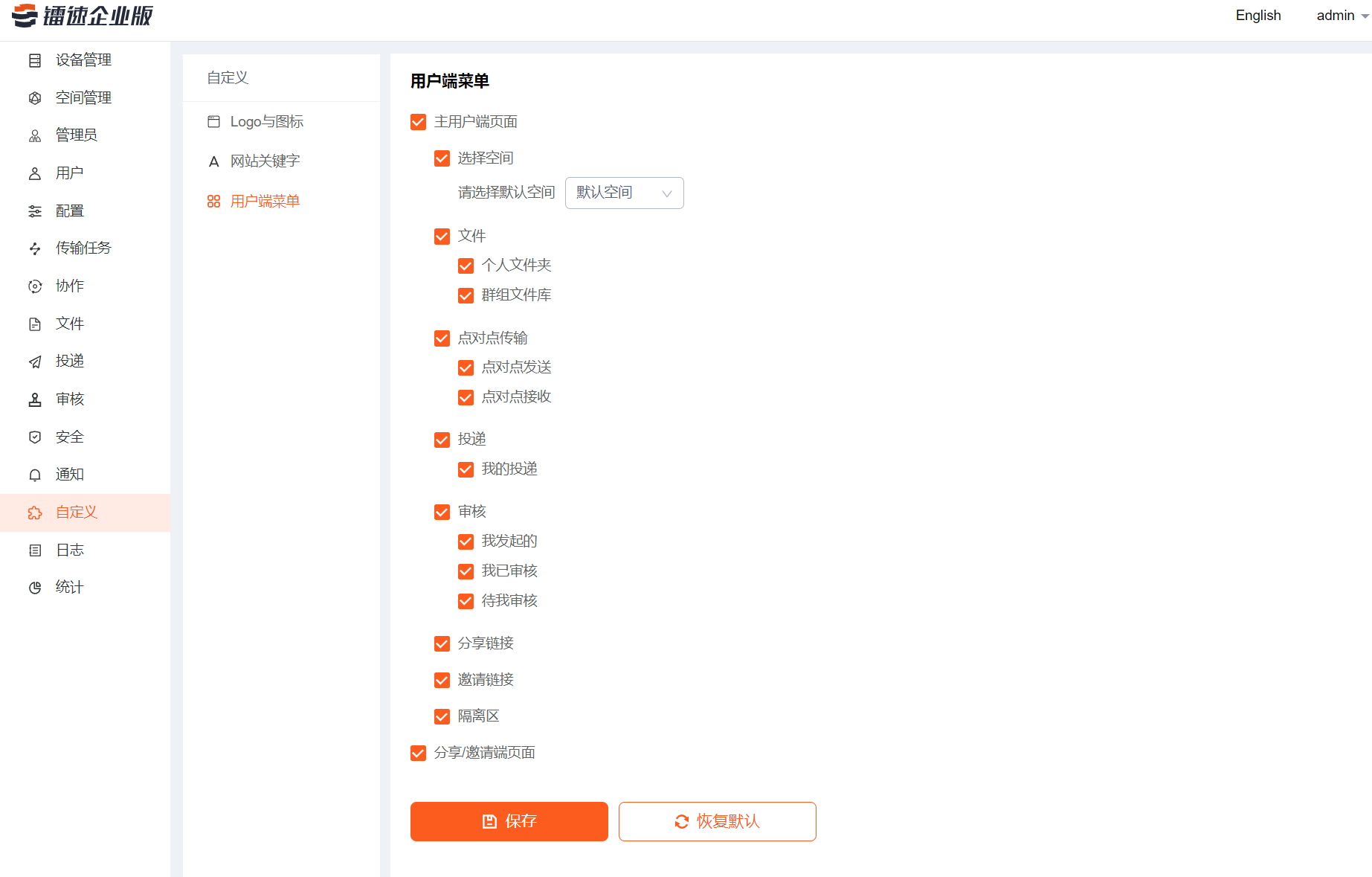Click the 统计 pie chart icon
The image size is (1372, 877).
pos(35,588)
